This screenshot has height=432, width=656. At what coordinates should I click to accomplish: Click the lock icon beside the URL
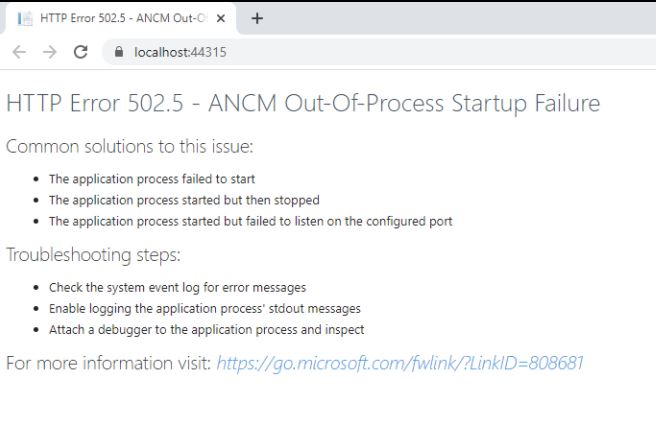pyautogui.click(x=120, y=52)
